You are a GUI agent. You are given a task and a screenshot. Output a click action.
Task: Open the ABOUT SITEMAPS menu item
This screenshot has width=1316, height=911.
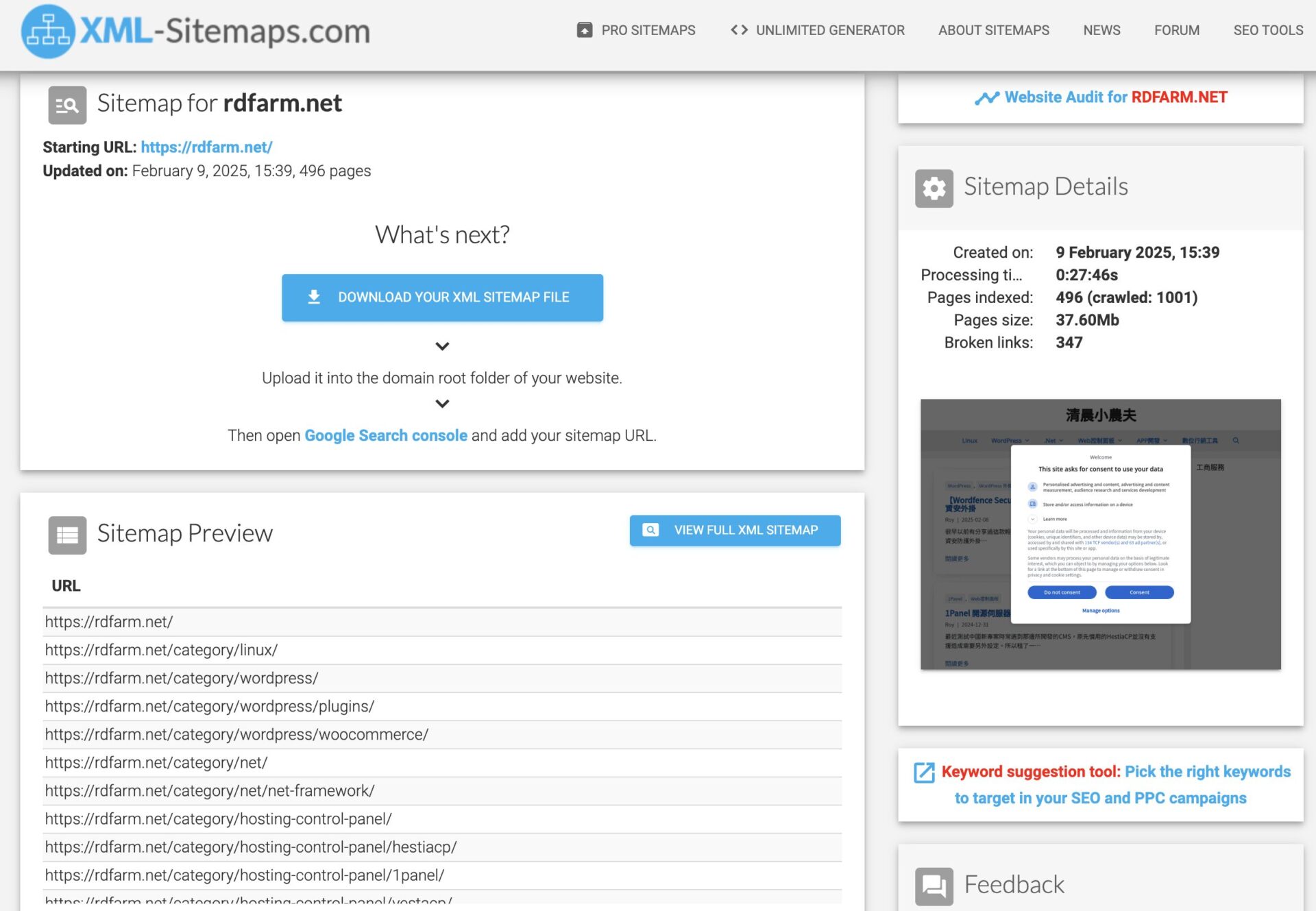(993, 30)
